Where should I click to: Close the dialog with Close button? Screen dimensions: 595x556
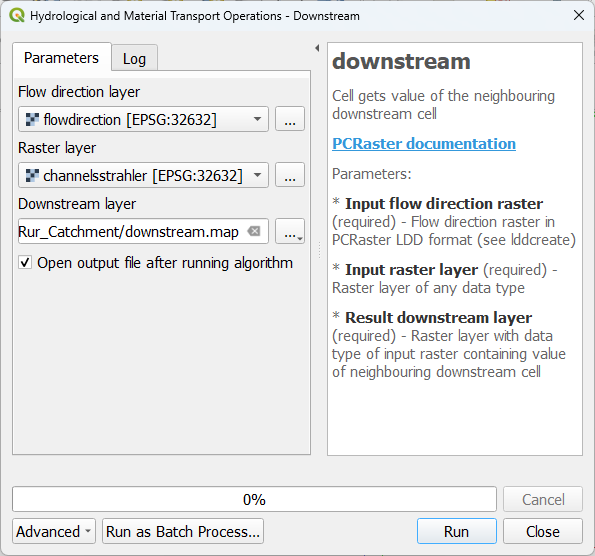(543, 531)
